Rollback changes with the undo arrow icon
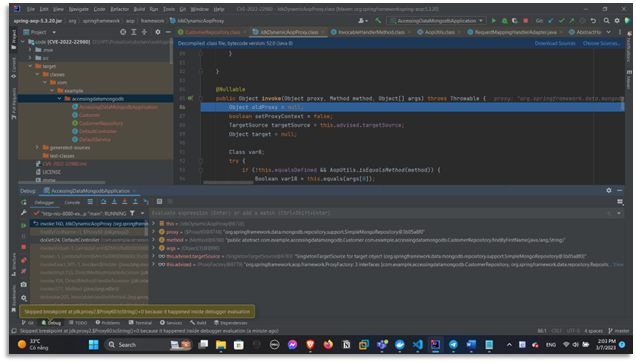The width and height of the screenshot is (636, 363). [x=593, y=21]
